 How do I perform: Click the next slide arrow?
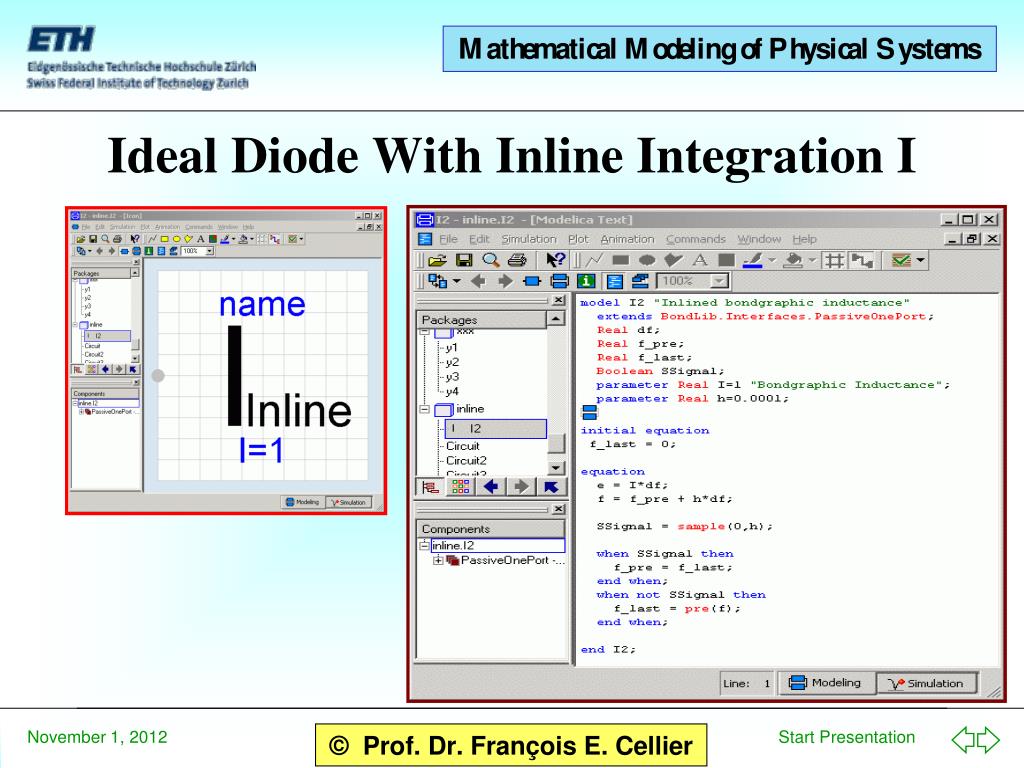tap(988, 739)
